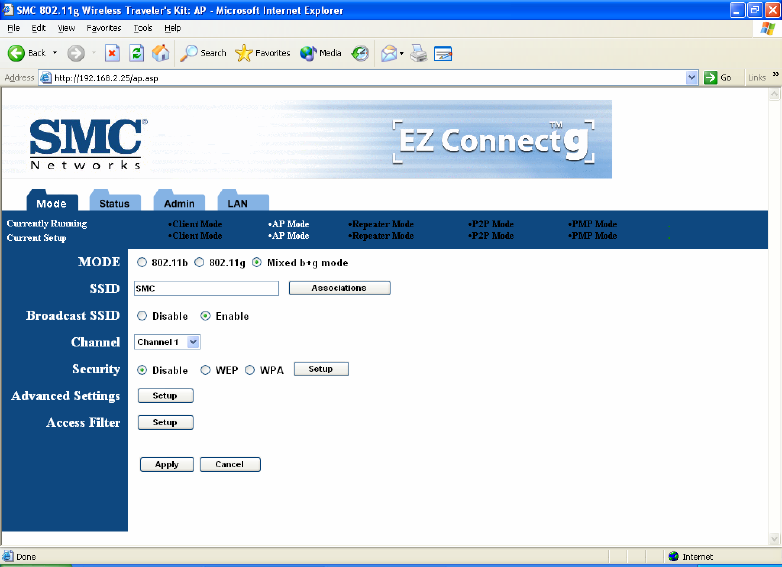
Task: Click the EZ Connect g banner
Action: [496, 141]
